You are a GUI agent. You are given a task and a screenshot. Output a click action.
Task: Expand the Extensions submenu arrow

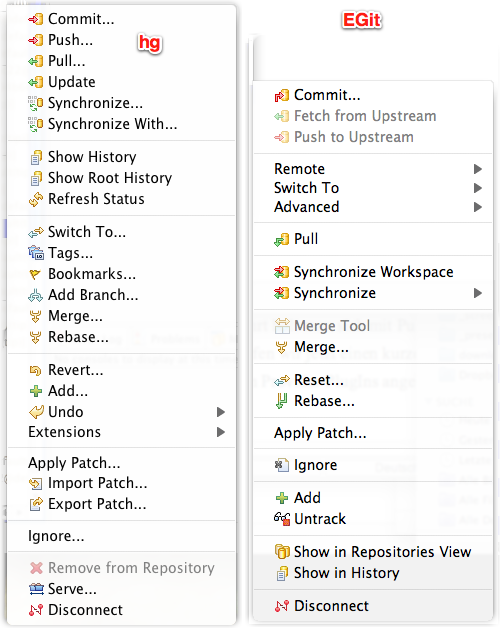tap(220, 432)
